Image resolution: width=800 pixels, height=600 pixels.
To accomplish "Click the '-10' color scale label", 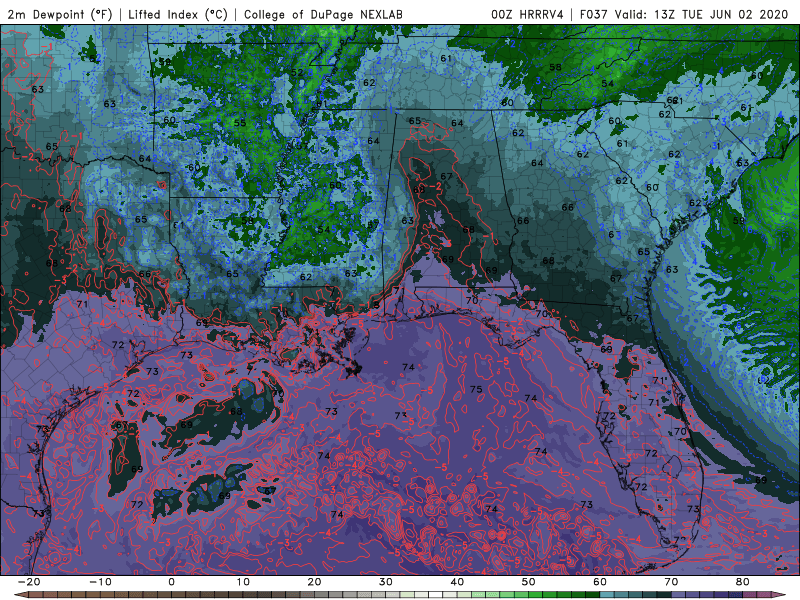I will click(x=100, y=582).
